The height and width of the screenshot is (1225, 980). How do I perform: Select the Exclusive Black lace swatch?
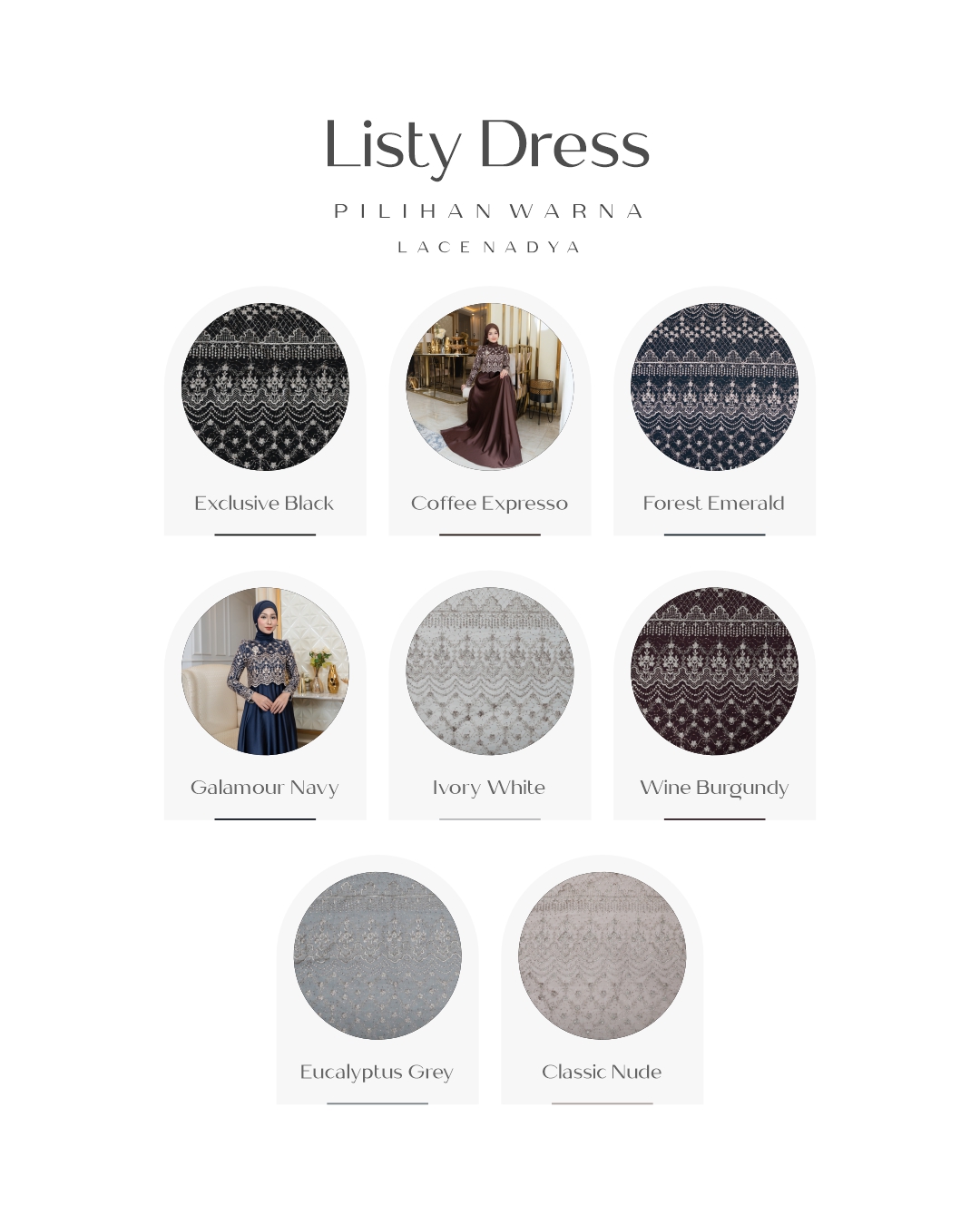pos(265,387)
